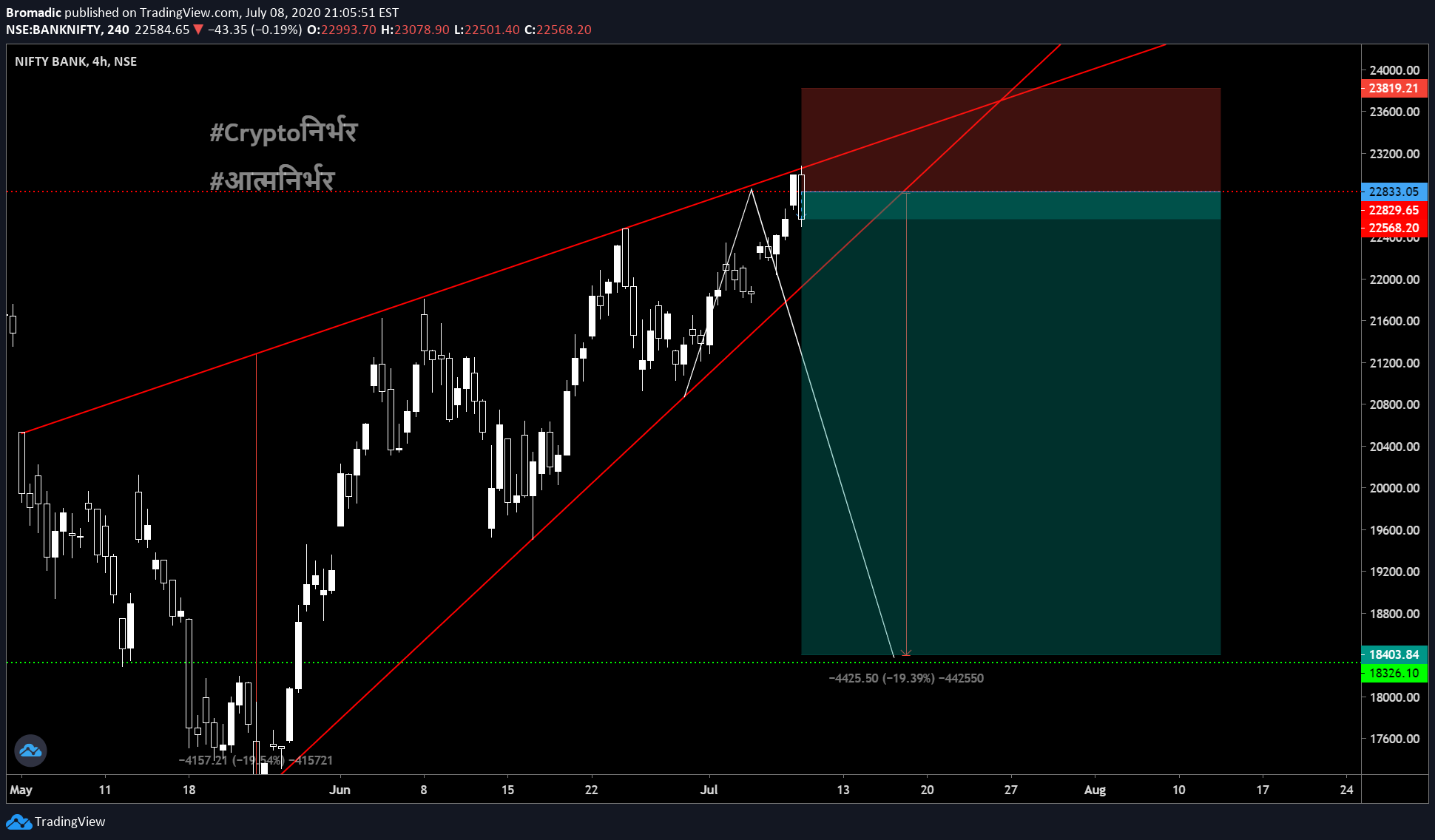
Task: Click the Bromadic author name
Action: click(33, 13)
